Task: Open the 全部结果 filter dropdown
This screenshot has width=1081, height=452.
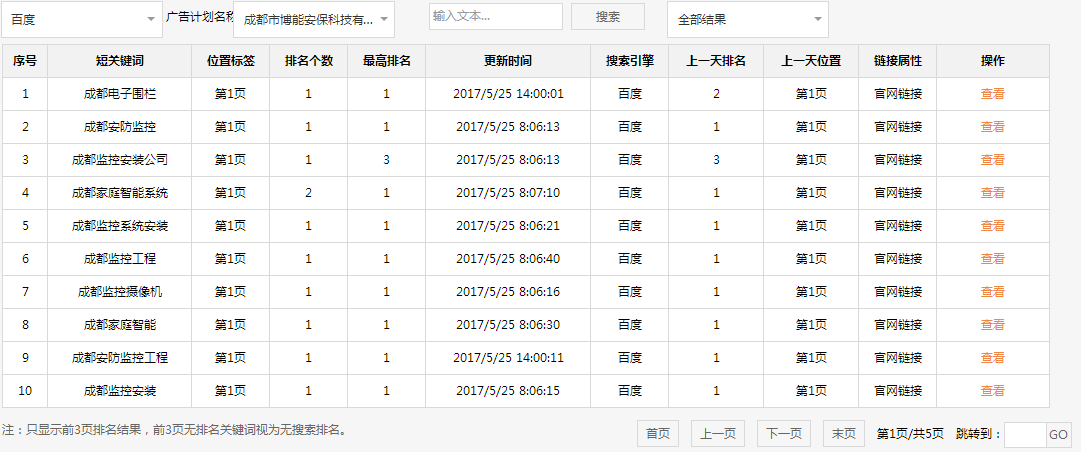Action: tap(747, 19)
